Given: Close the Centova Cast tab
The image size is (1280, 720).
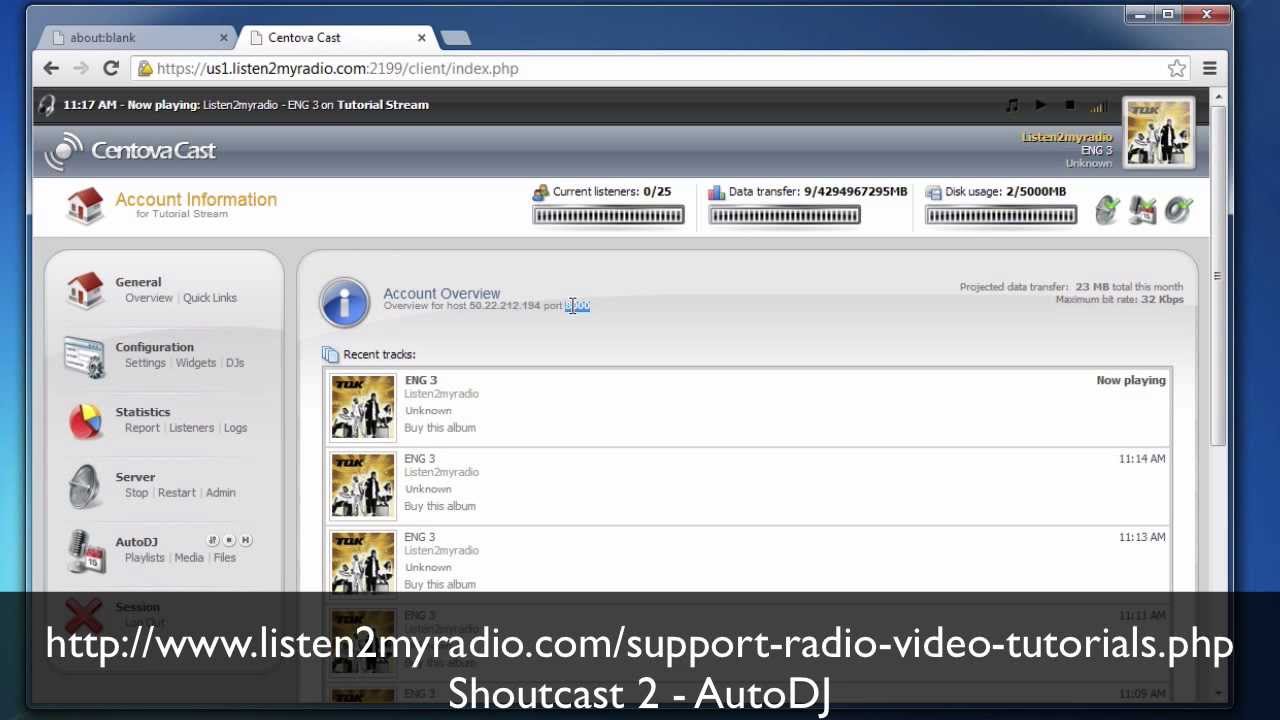Looking at the screenshot, I should (x=421, y=38).
